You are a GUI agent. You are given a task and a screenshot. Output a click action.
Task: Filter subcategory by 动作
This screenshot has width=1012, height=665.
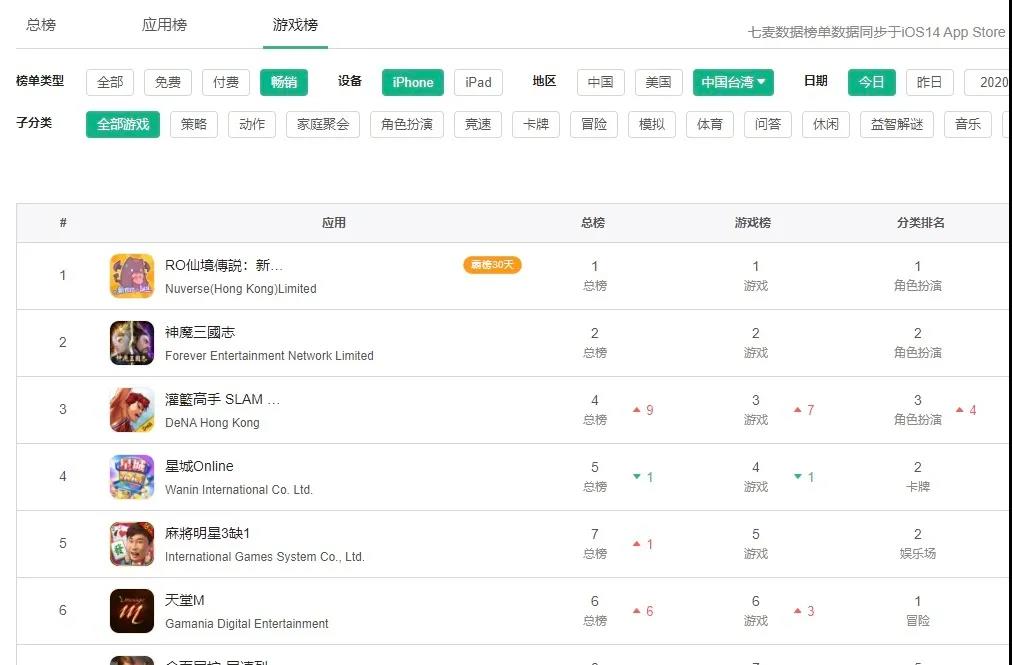(252, 124)
